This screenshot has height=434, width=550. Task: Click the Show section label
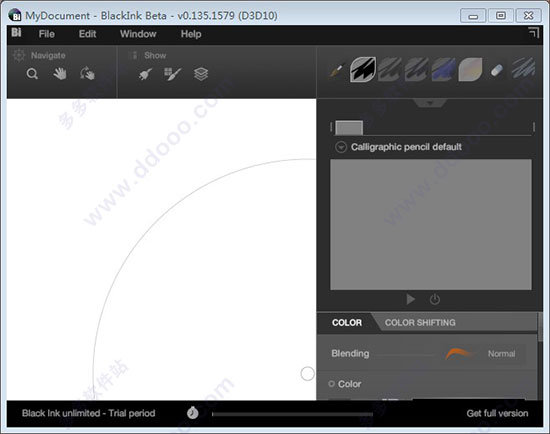click(x=155, y=55)
